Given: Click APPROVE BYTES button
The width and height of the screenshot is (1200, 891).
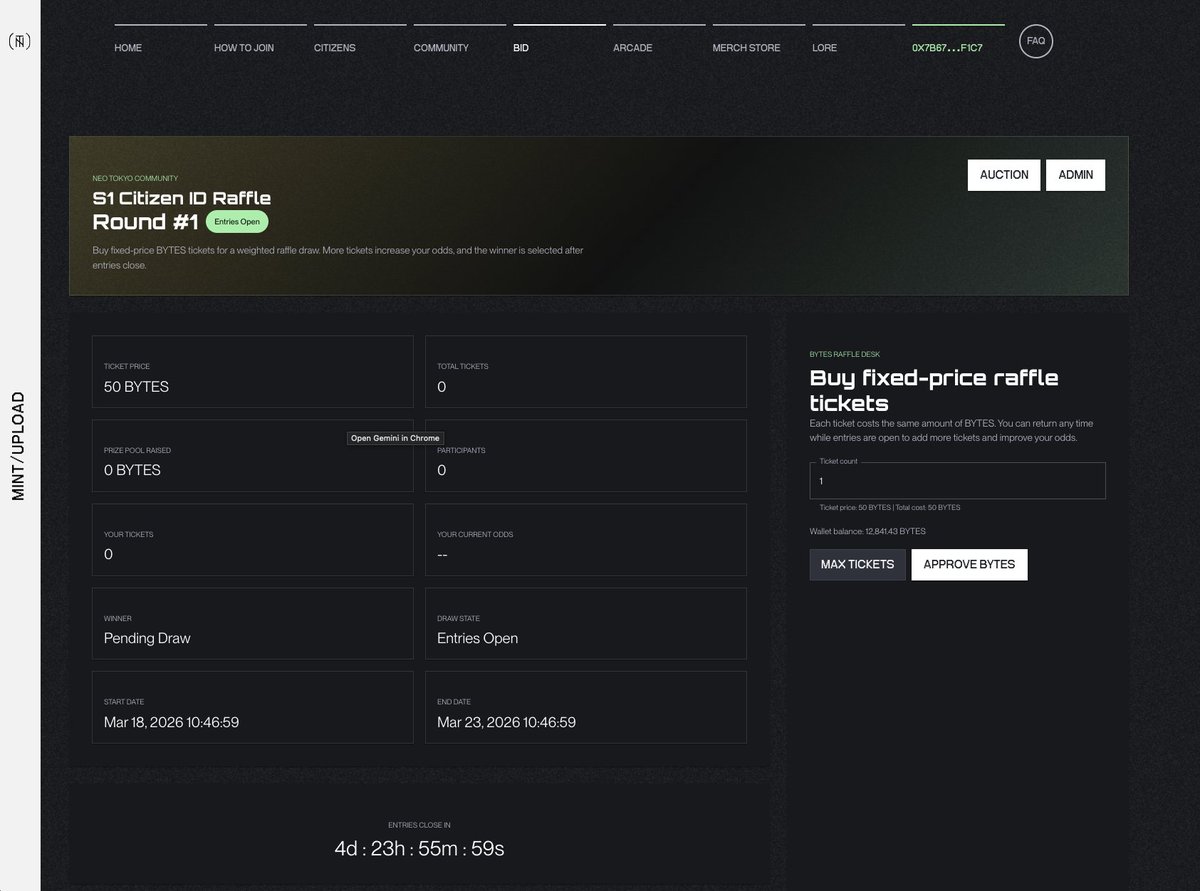Looking at the screenshot, I should pyautogui.click(x=969, y=564).
